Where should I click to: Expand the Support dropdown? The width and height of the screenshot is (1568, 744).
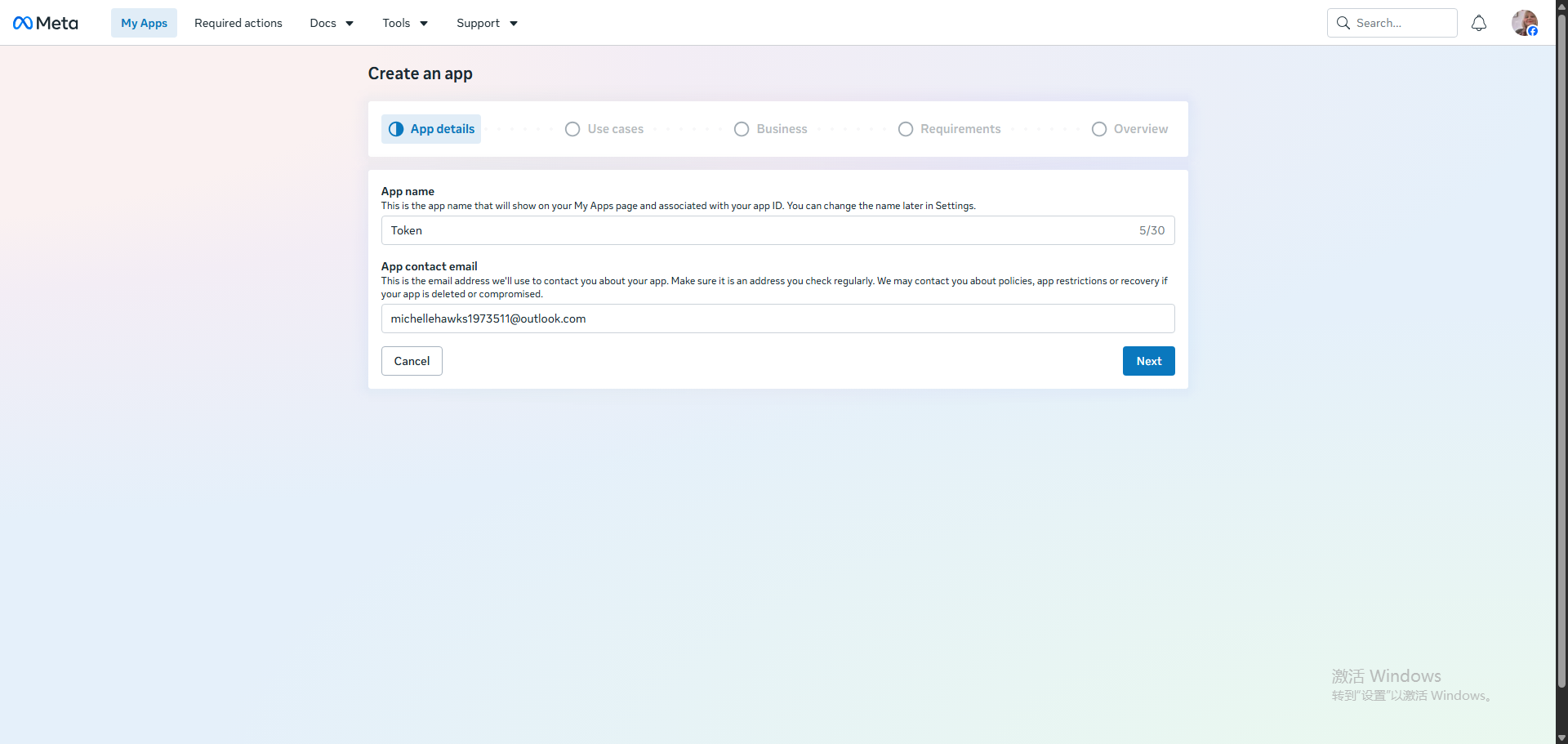pyautogui.click(x=487, y=23)
